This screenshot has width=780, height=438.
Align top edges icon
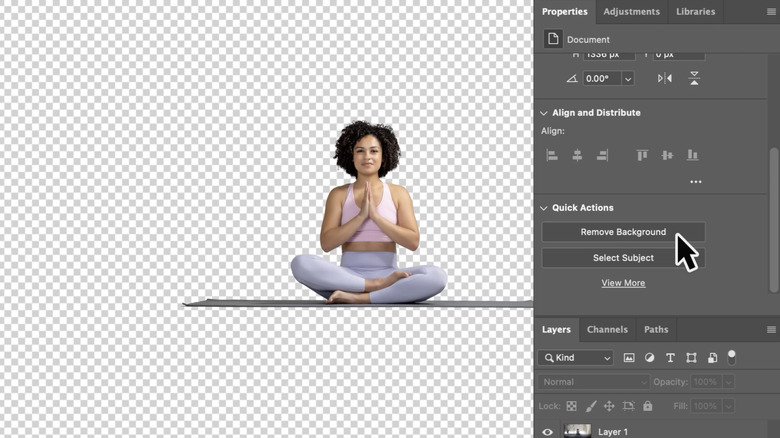642,155
